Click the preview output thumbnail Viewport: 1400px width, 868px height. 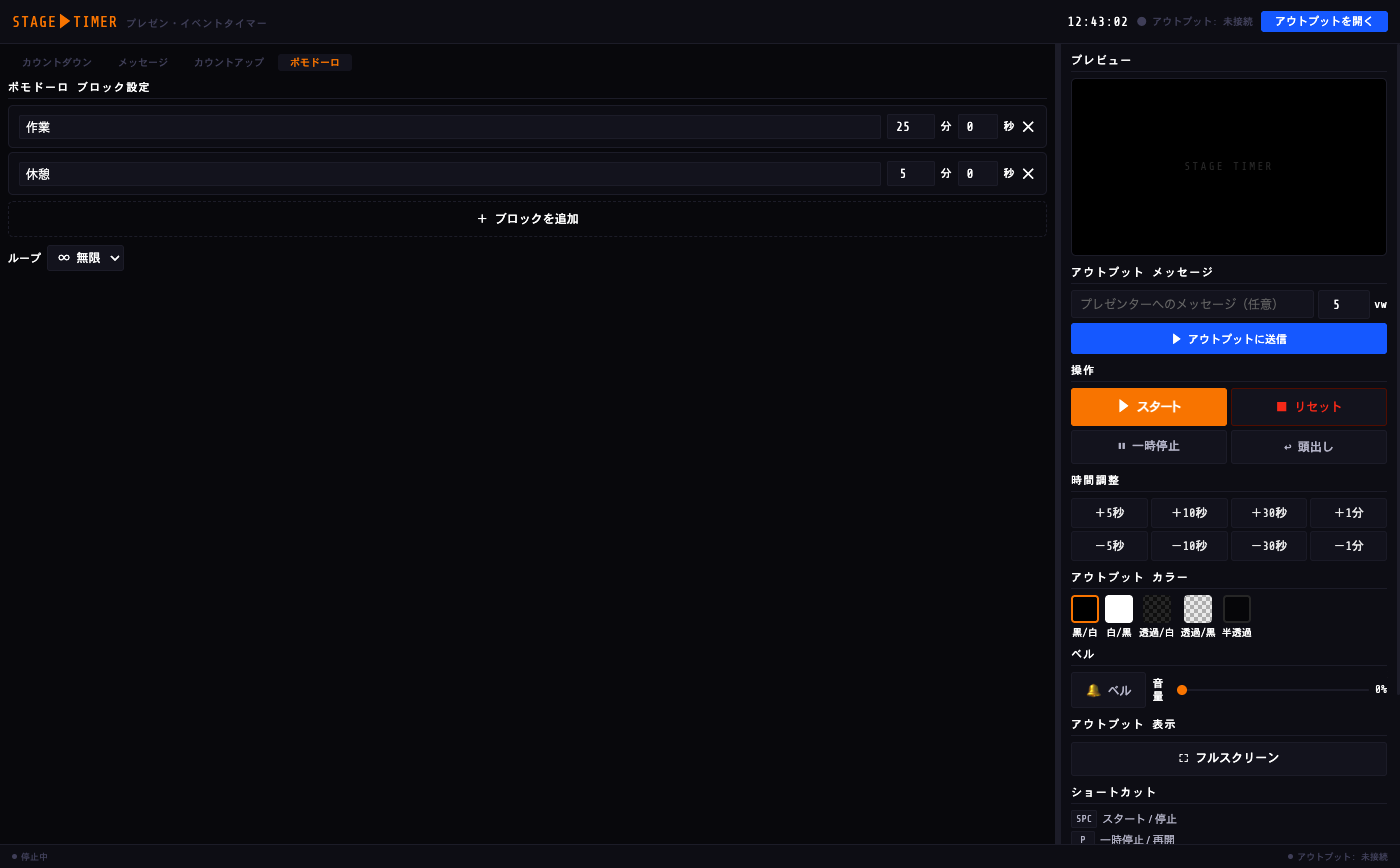(1229, 167)
